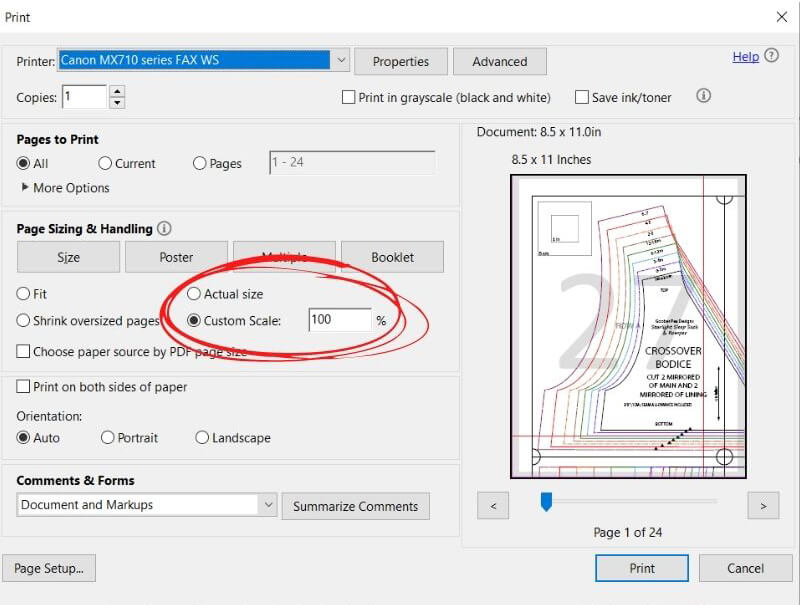
Task: Click the info icon beside Save ink/toner
Action: 703,96
